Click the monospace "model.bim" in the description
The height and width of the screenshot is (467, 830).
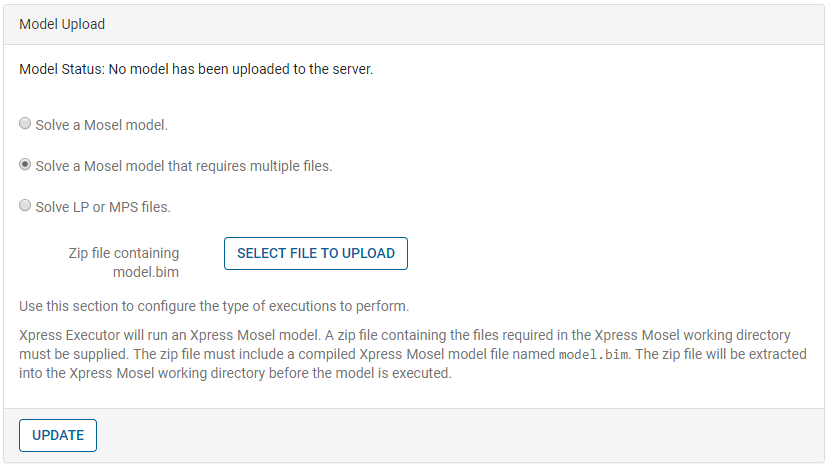pyautogui.click(x=594, y=355)
